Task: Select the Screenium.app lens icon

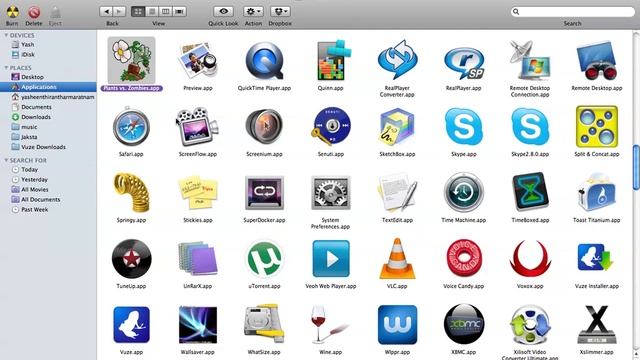Action: [x=264, y=127]
